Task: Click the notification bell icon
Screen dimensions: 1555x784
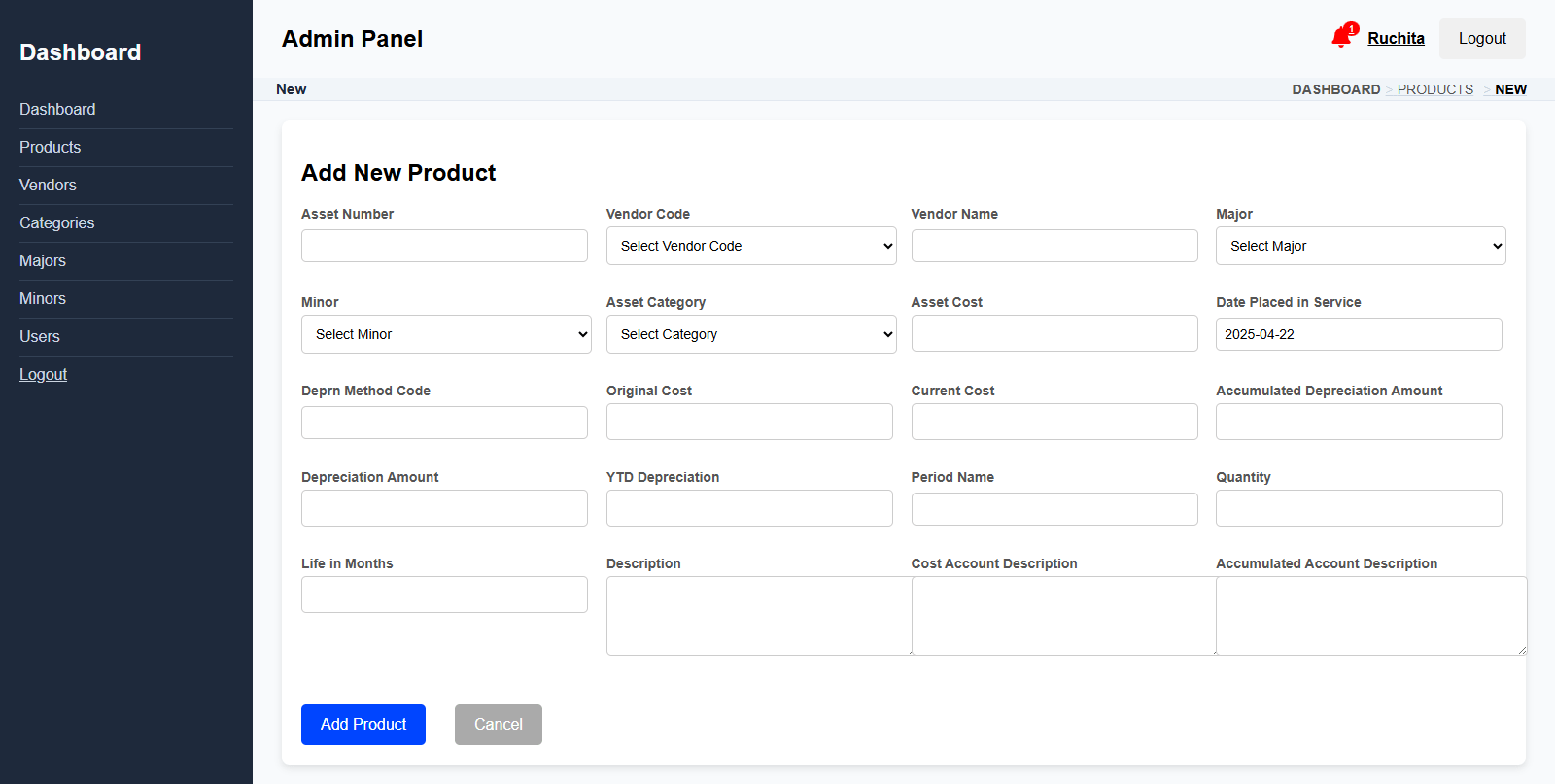Action: point(1342,38)
